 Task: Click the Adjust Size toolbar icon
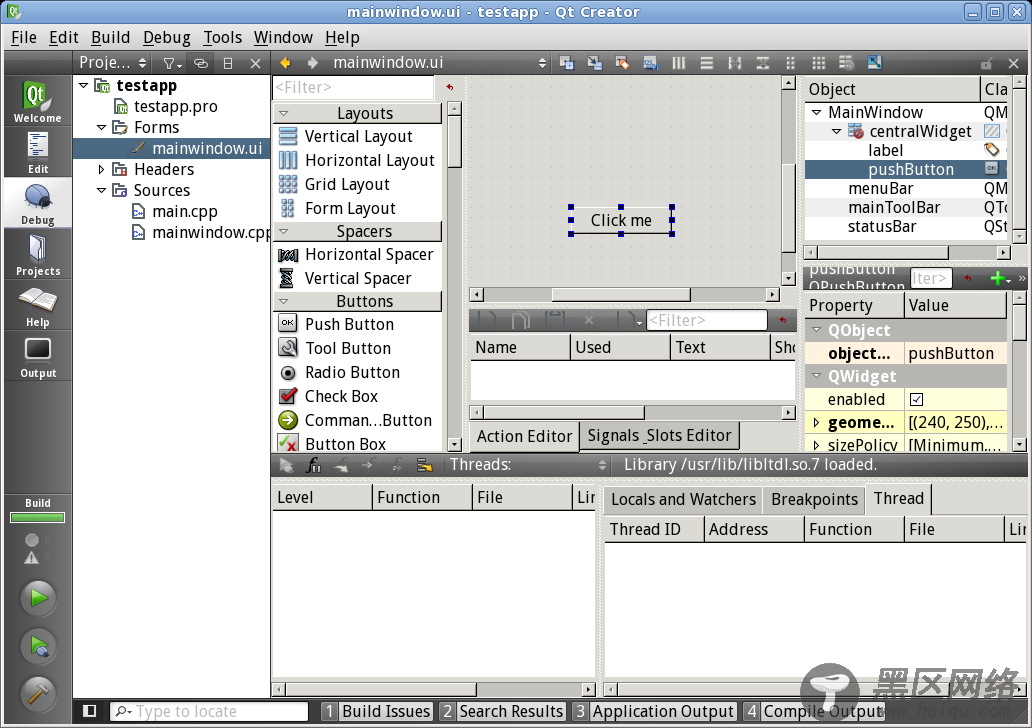[x=875, y=63]
